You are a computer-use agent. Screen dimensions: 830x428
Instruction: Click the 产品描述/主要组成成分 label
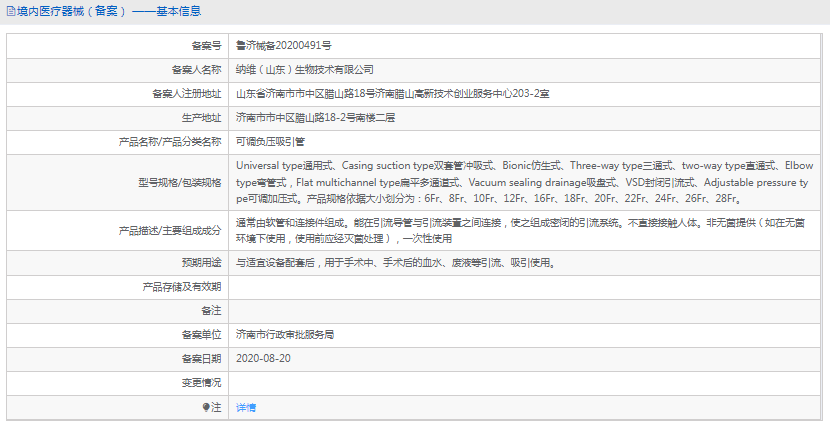click(x=170, y=231)
